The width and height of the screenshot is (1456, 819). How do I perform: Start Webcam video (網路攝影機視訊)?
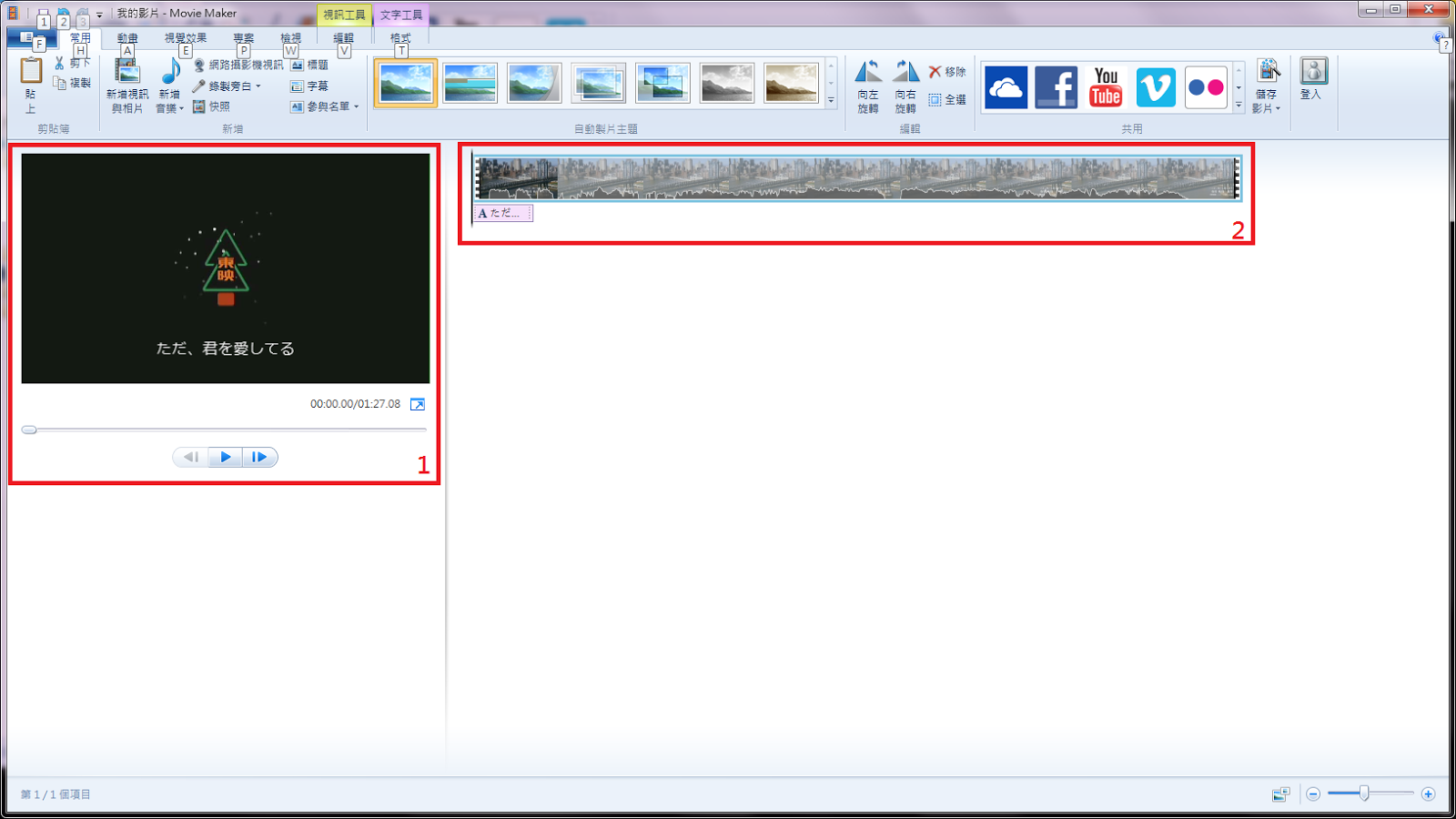[238, 65]
